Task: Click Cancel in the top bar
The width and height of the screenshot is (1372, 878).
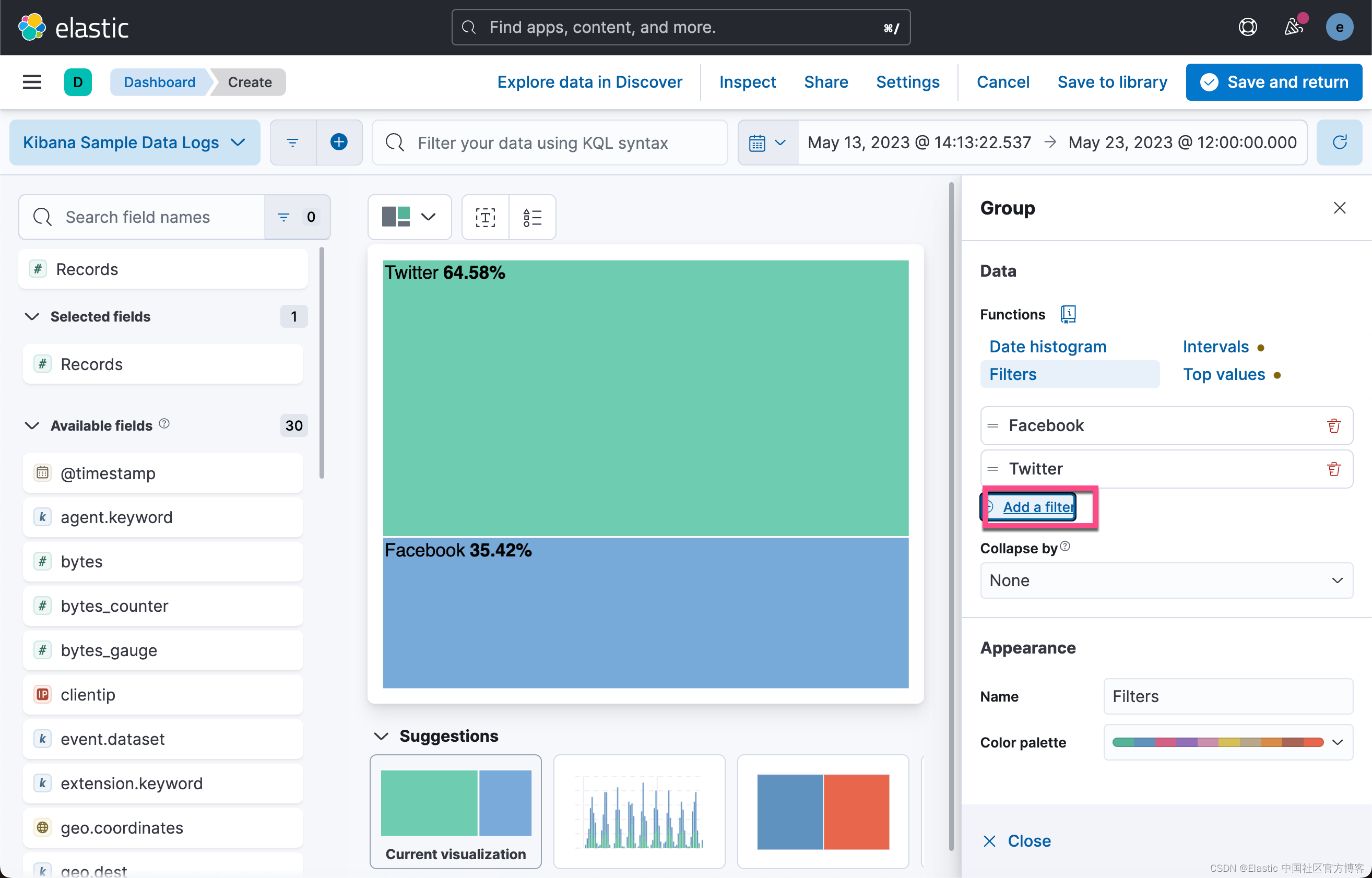Action: (1002, 82)
